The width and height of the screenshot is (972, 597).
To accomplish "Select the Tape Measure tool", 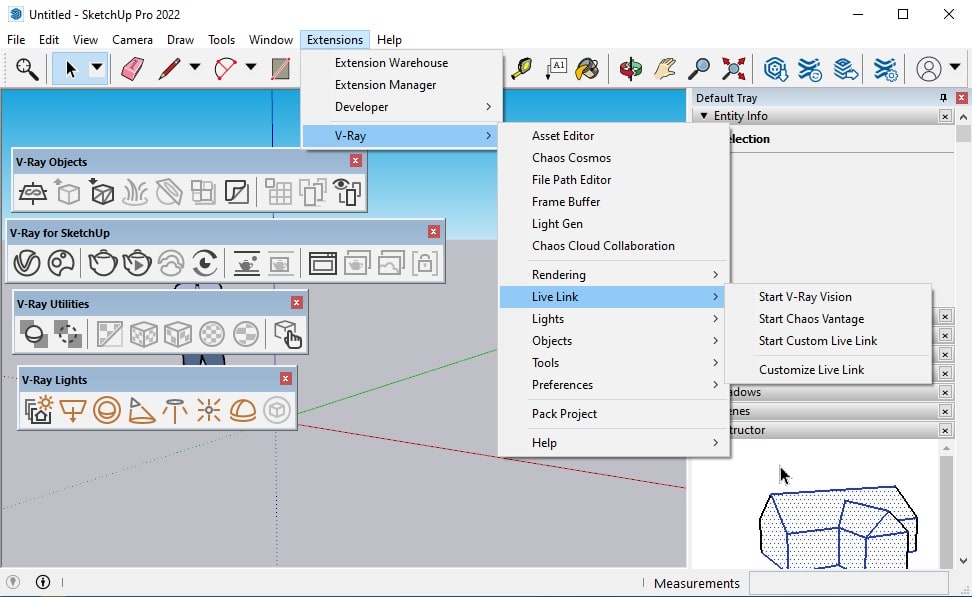I will point(521,68).
